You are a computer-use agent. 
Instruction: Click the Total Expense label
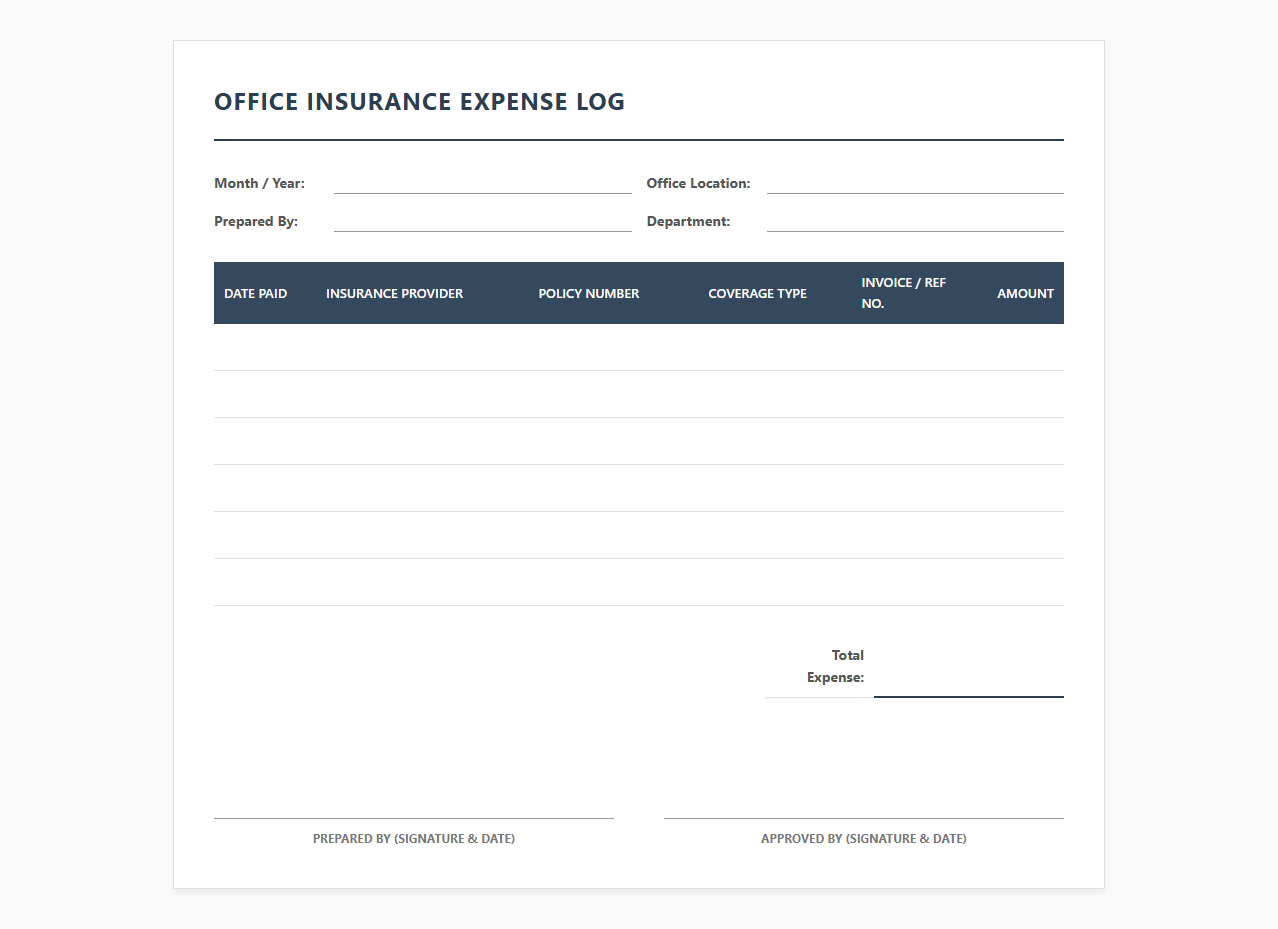point(836,666)
